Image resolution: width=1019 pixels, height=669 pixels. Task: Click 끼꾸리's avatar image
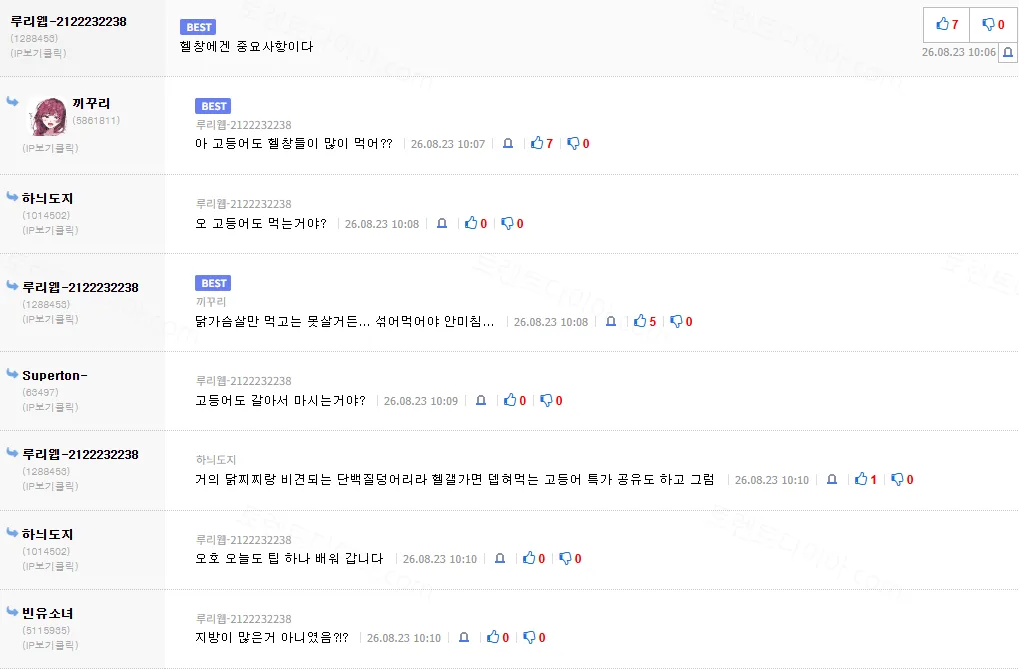pyautogui.click(x=47, y=116)
